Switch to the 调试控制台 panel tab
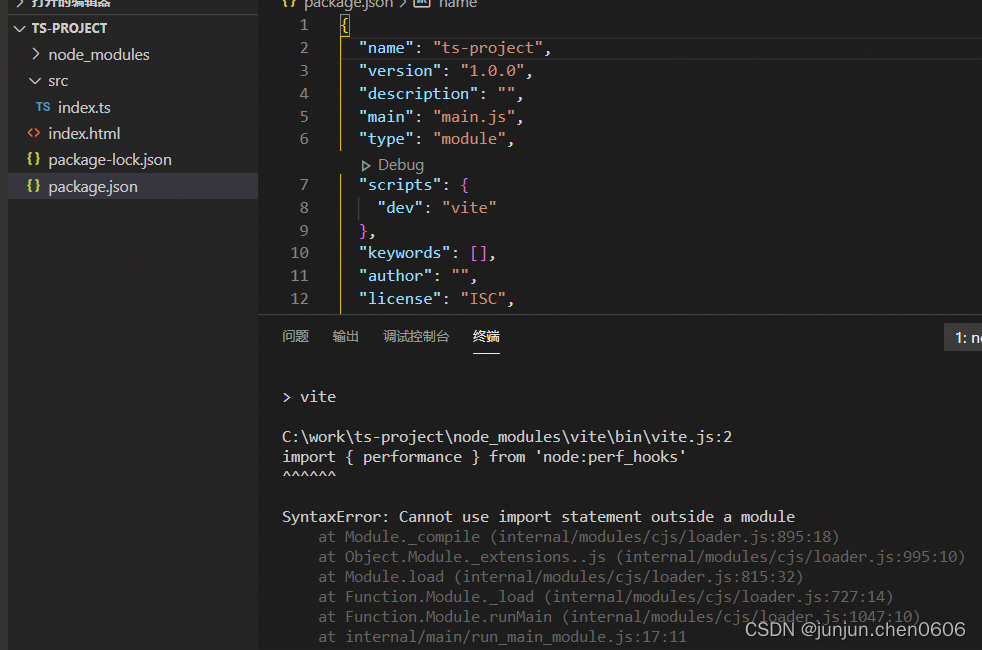The width and height of the screenshot is (982, 650). tap(416, 336)
